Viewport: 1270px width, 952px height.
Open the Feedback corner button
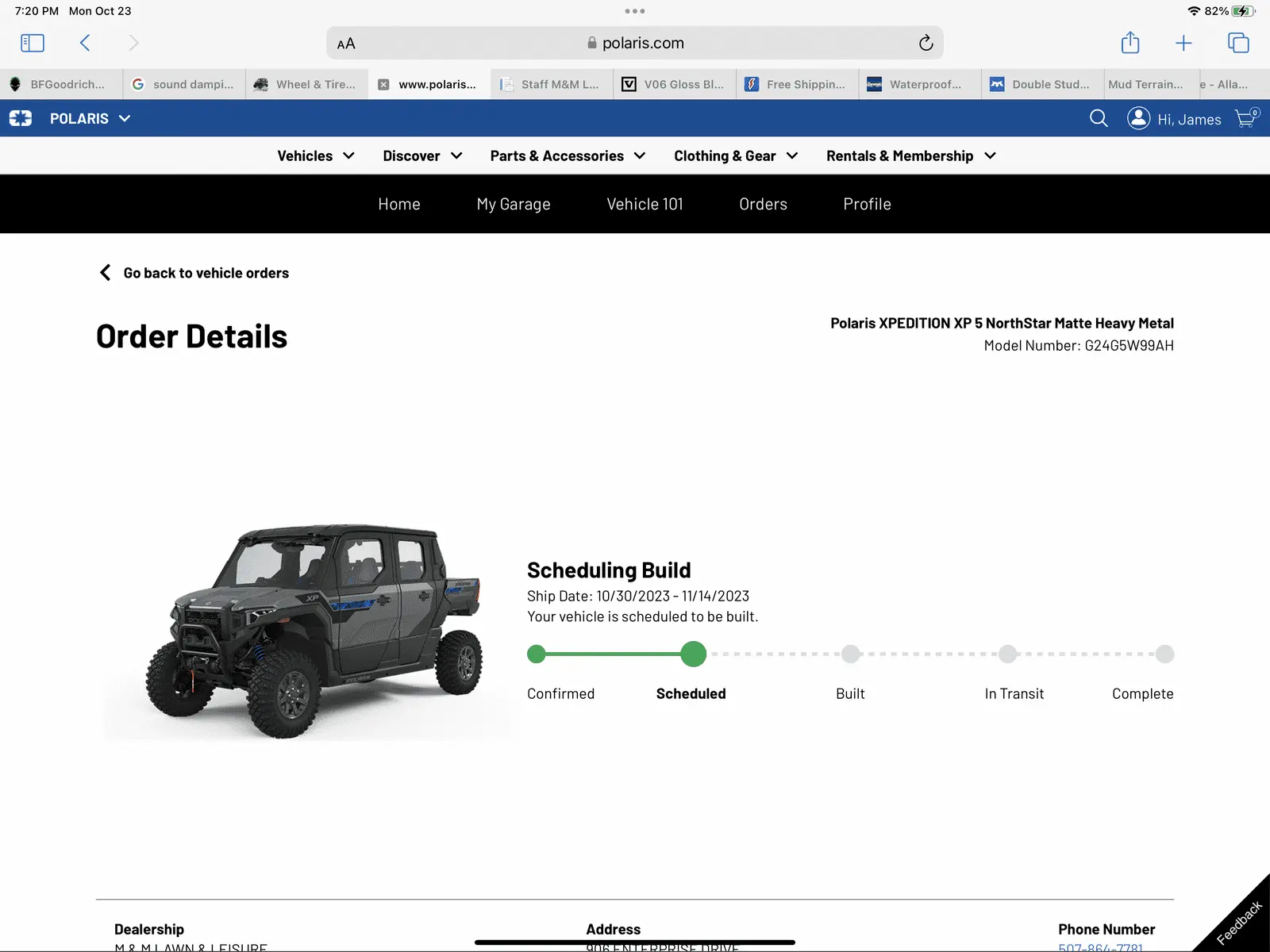1239,922
